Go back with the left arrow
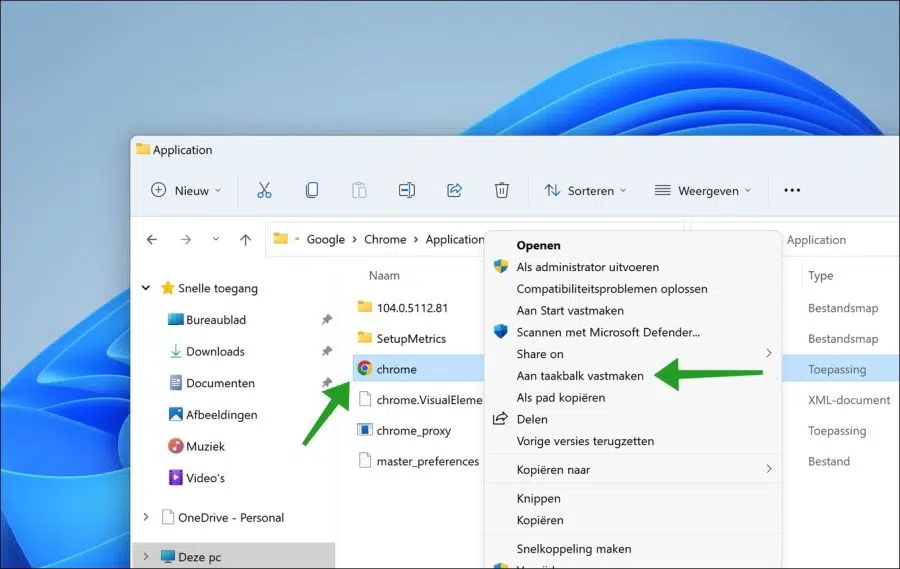This screenshot has height=569, width=900. tap(152, 239)
